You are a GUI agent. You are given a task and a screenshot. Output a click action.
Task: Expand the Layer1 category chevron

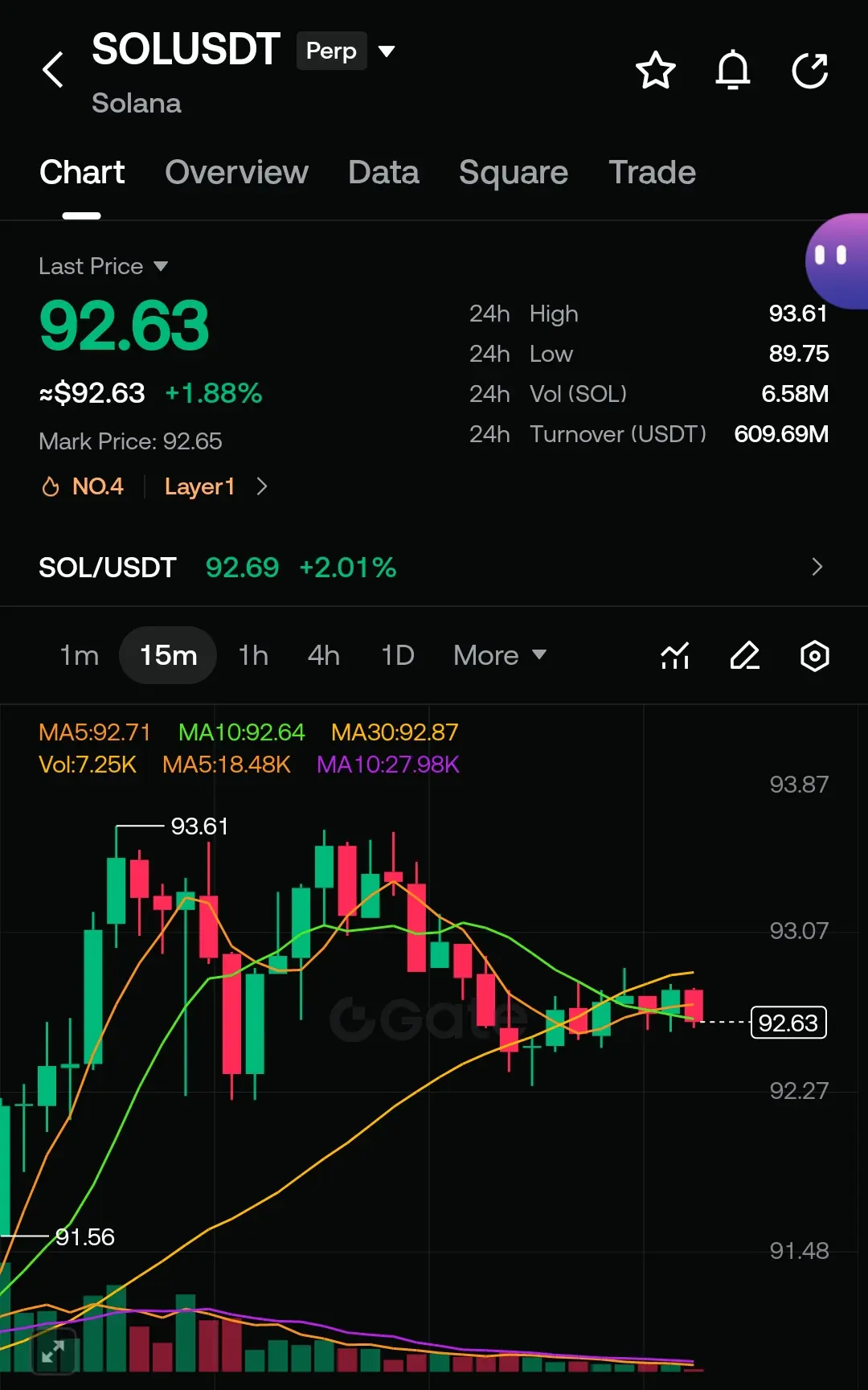(261, 486)
